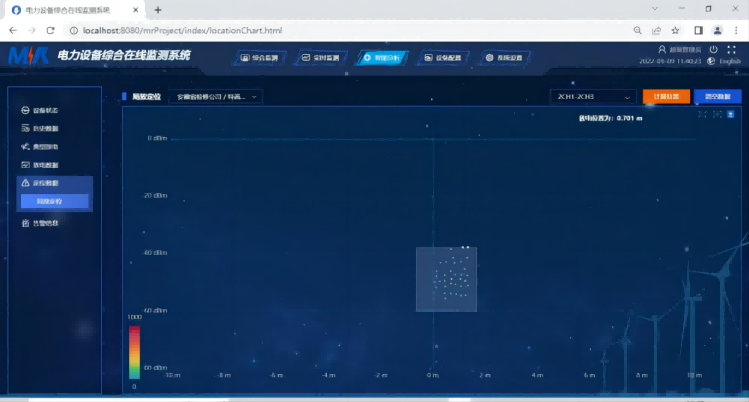Viewport: 749px width, 402px height.
Task: Click the 0–1000 color gradient legend bar
Action: tap(134, 350)
